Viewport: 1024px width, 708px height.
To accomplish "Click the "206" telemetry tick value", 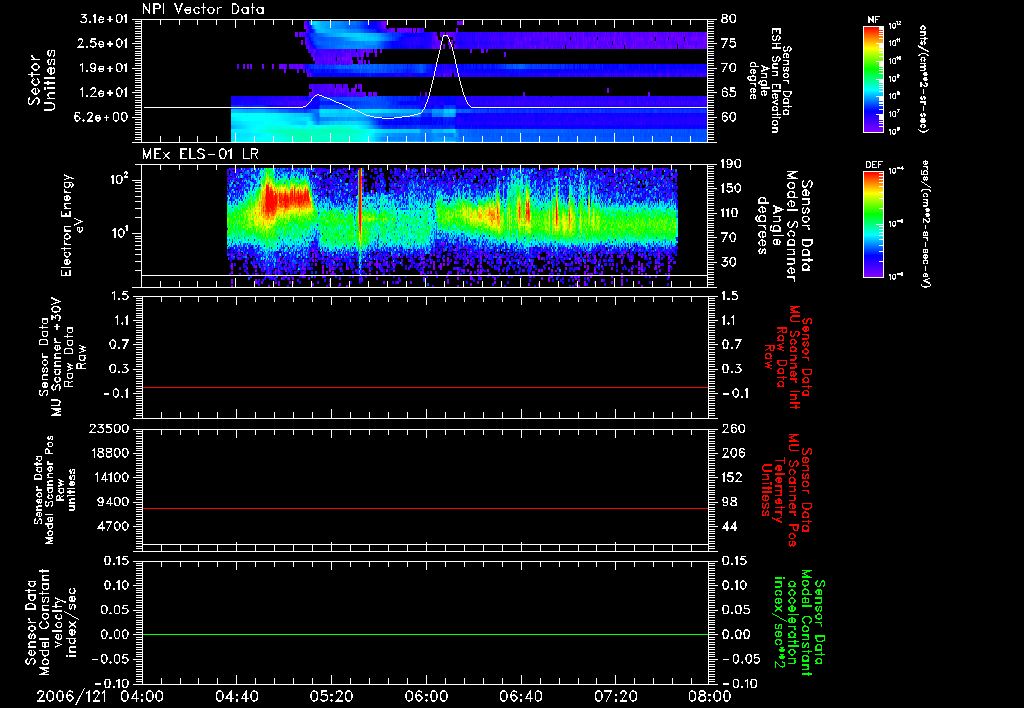I will pyautogui.click(x=733, y=453).
